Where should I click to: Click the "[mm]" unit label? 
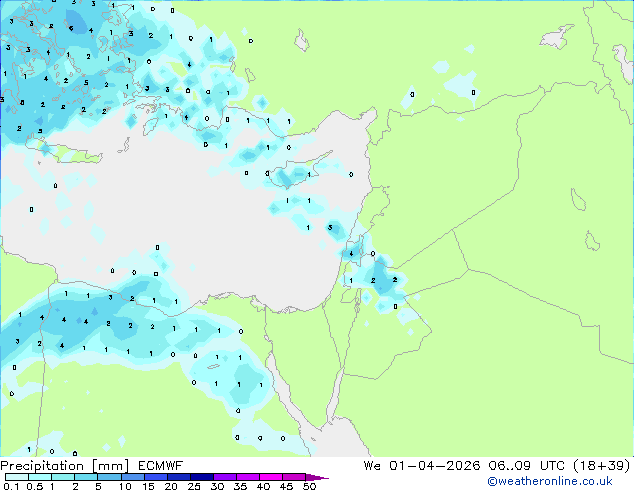(110, 466)
